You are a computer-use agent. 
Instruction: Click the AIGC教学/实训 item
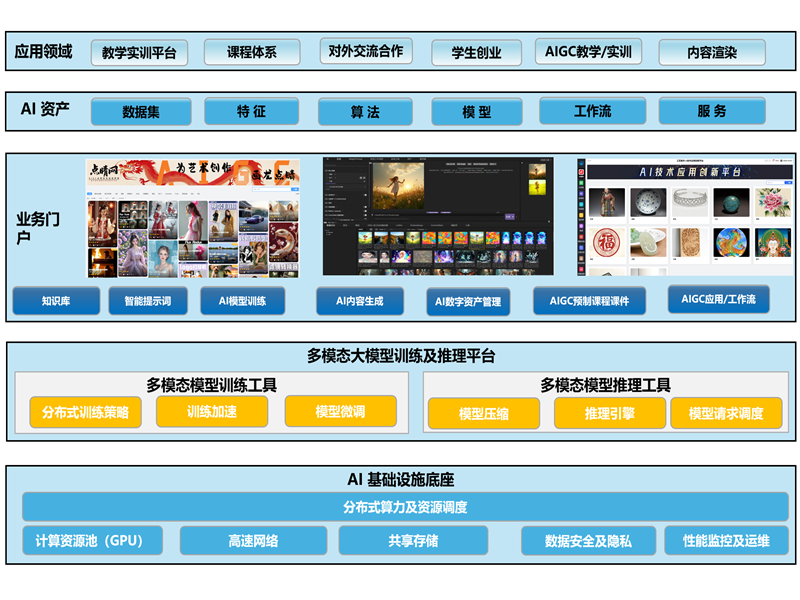(589, 51)
